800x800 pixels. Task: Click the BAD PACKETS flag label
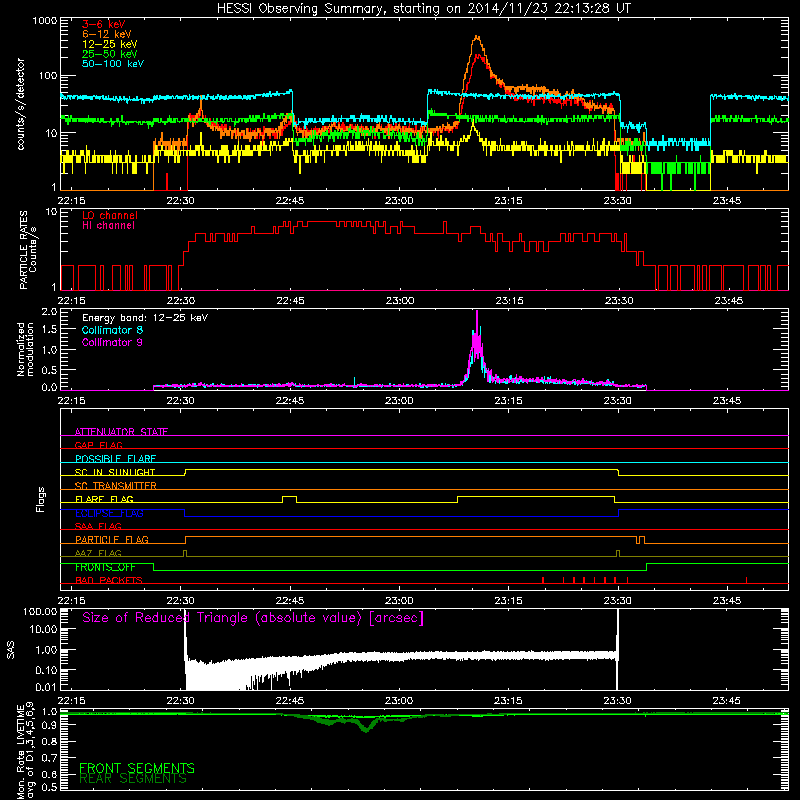(109, 580)
